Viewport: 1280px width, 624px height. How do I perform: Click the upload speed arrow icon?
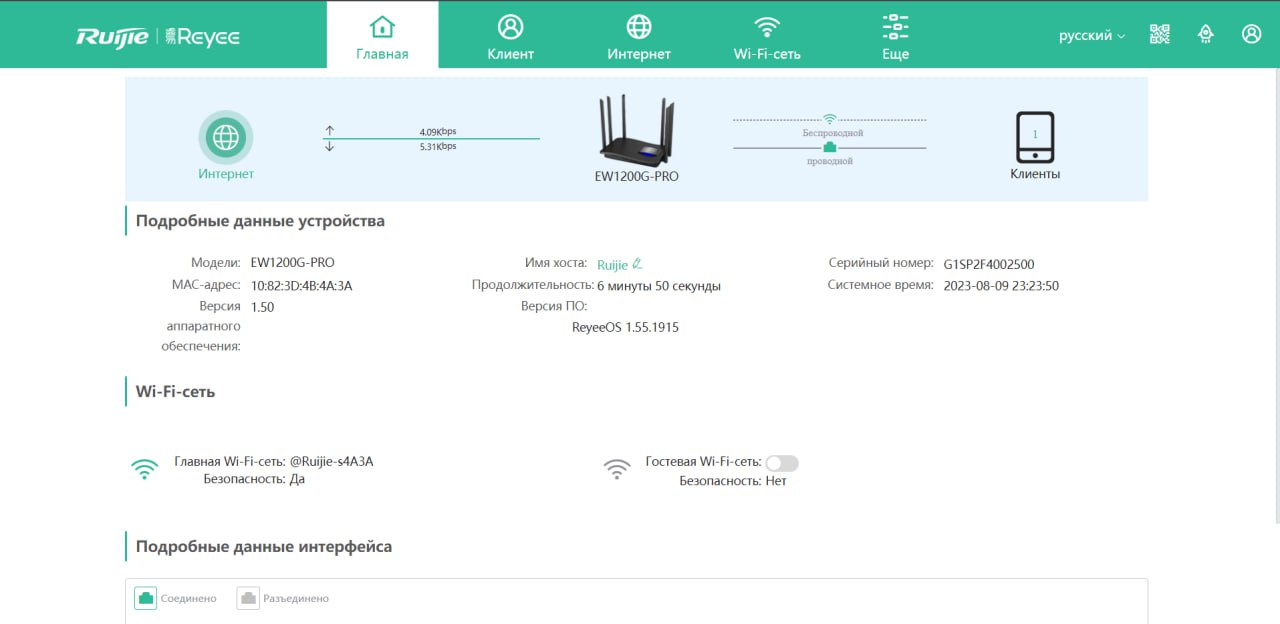330,131
